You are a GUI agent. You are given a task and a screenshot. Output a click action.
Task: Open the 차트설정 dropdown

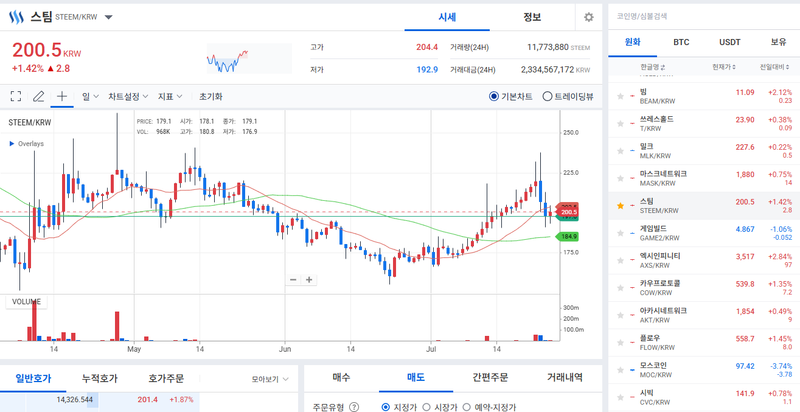128,96
